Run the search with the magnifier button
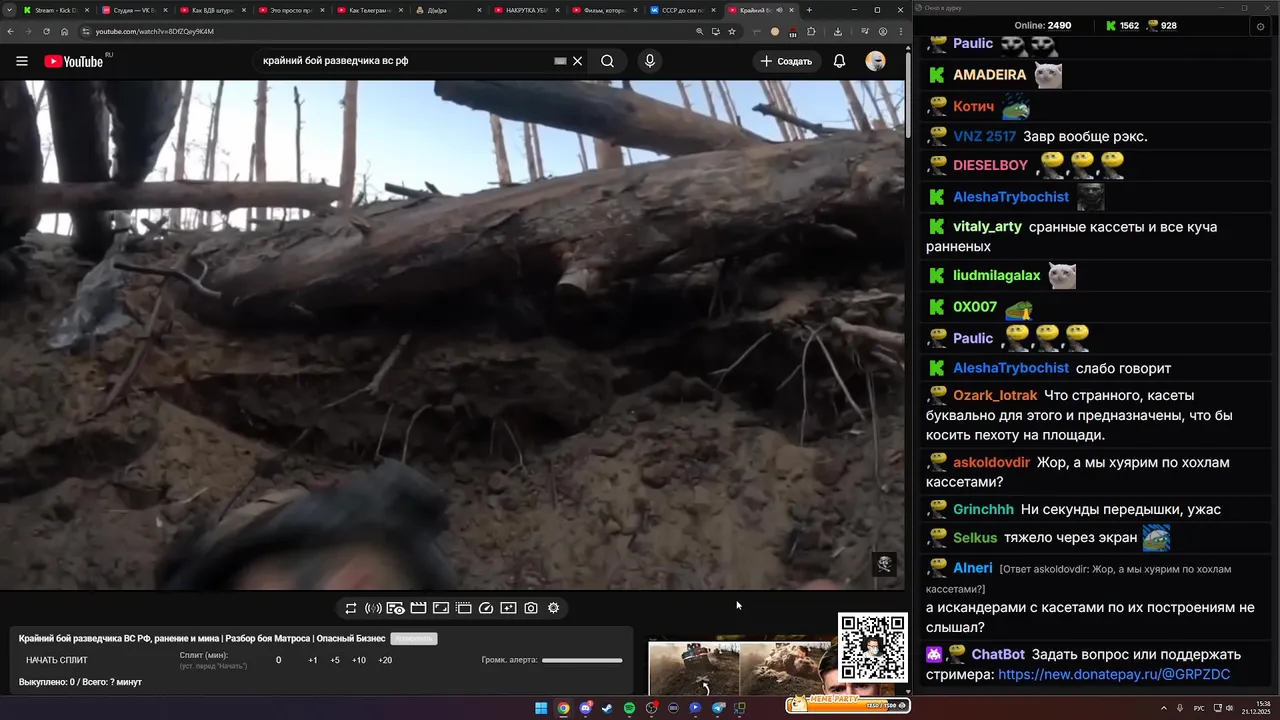 607,61
